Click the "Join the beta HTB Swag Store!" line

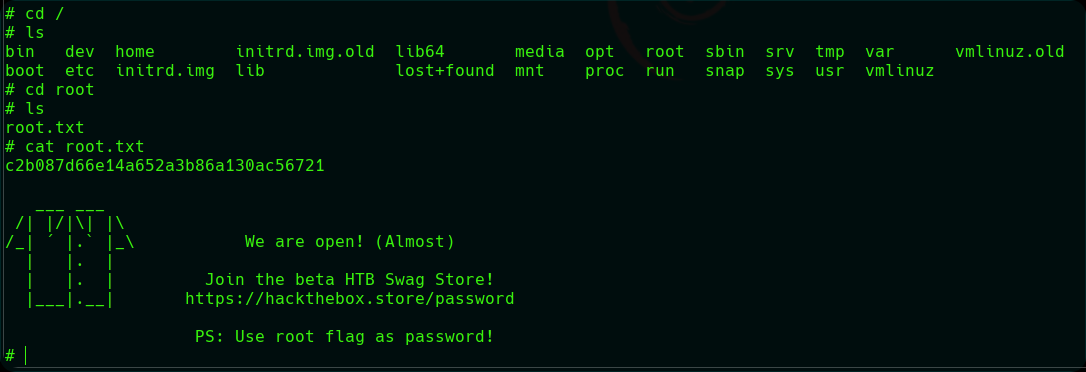(350, 280)
